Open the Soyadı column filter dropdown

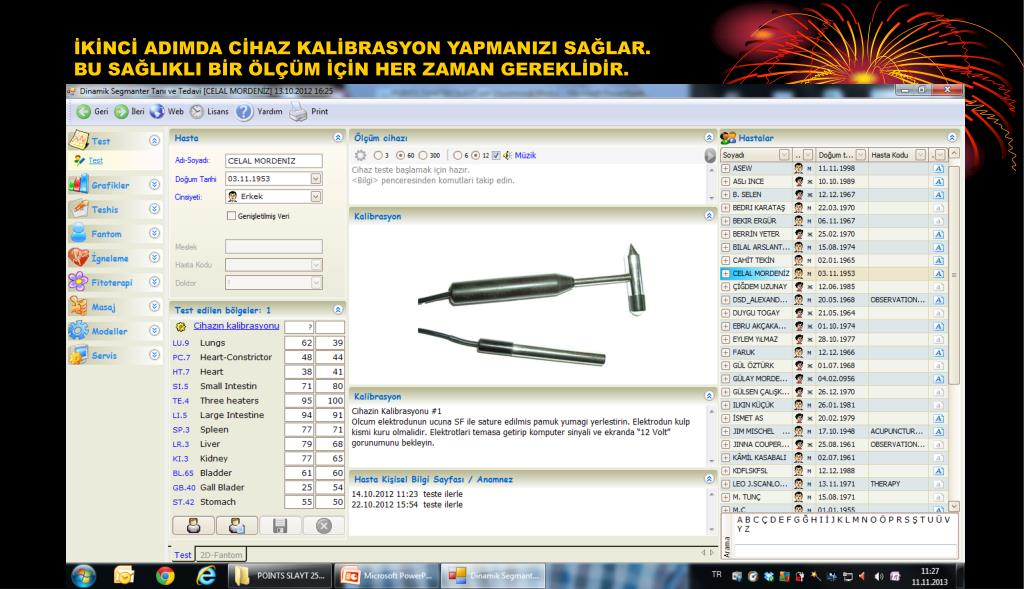click(x=784, y=155)
